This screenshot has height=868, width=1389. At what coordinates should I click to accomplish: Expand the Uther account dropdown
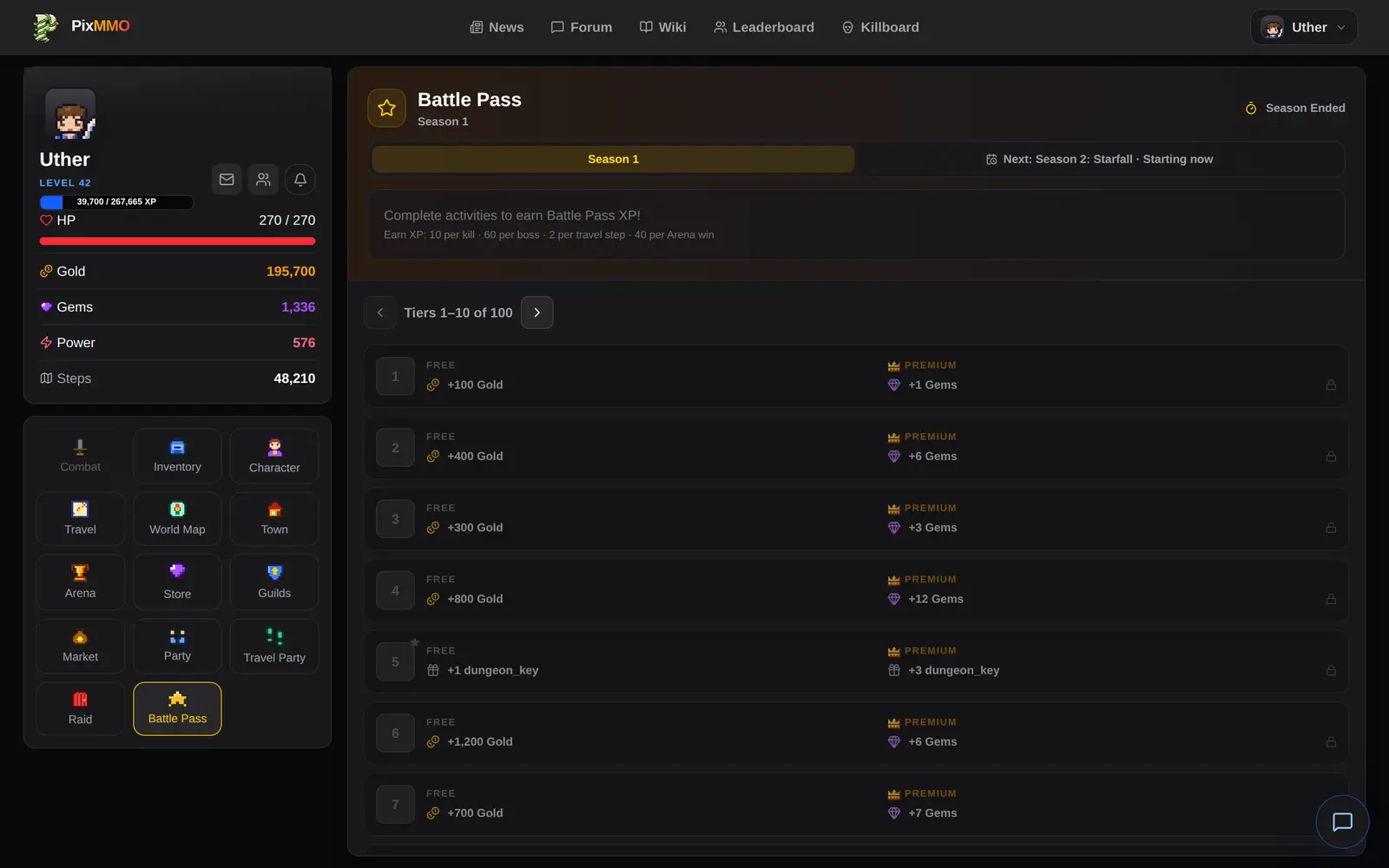(1303, 28)
